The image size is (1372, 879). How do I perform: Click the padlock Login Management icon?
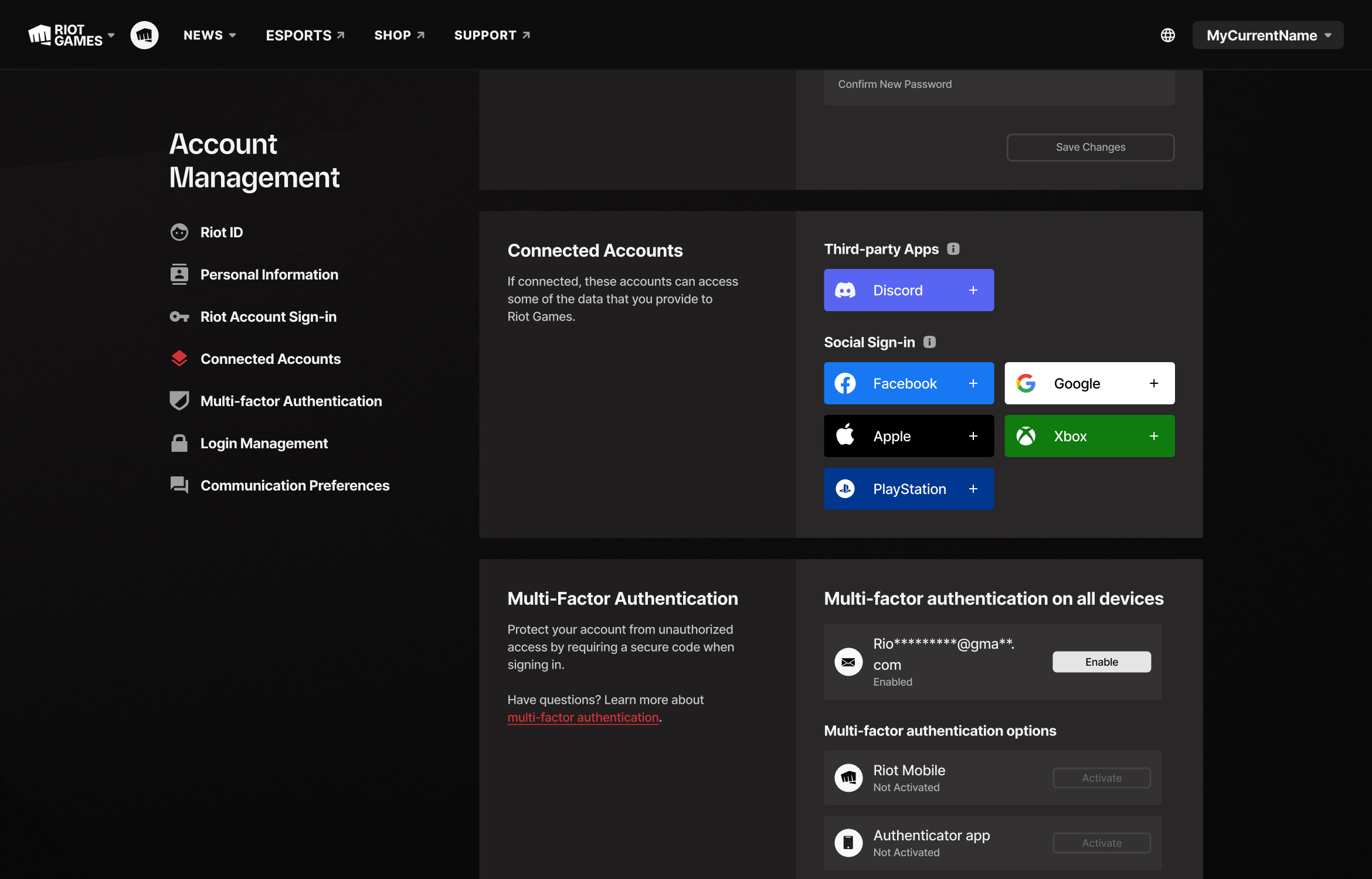click(x=179, y=443)
